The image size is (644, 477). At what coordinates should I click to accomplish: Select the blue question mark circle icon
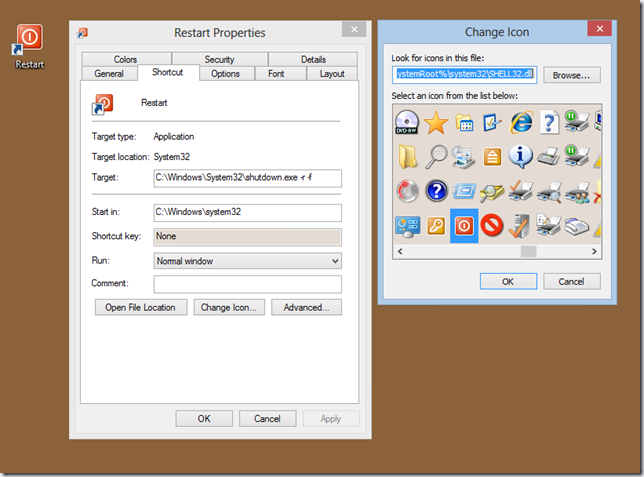[436, 190]
